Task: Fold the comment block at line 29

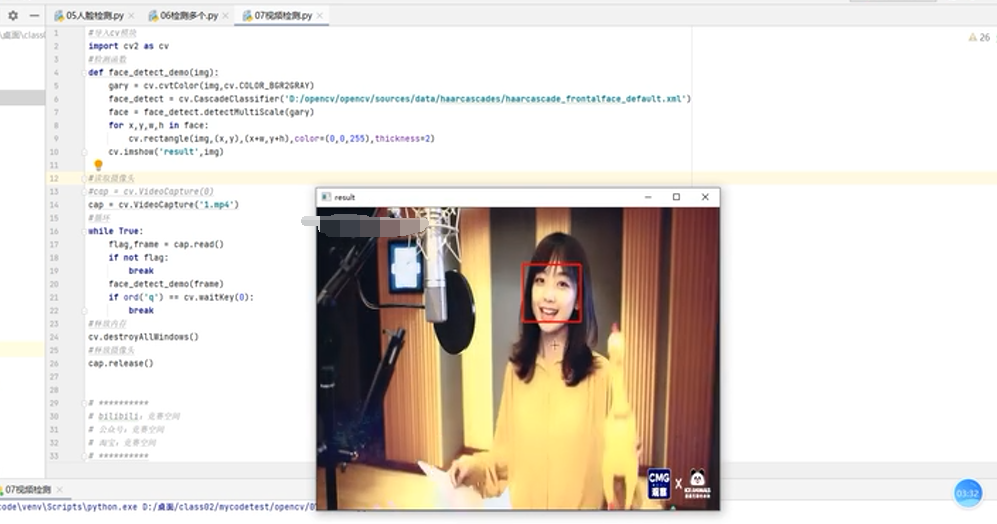Action: pyautogui.click(x=85, y=403)
